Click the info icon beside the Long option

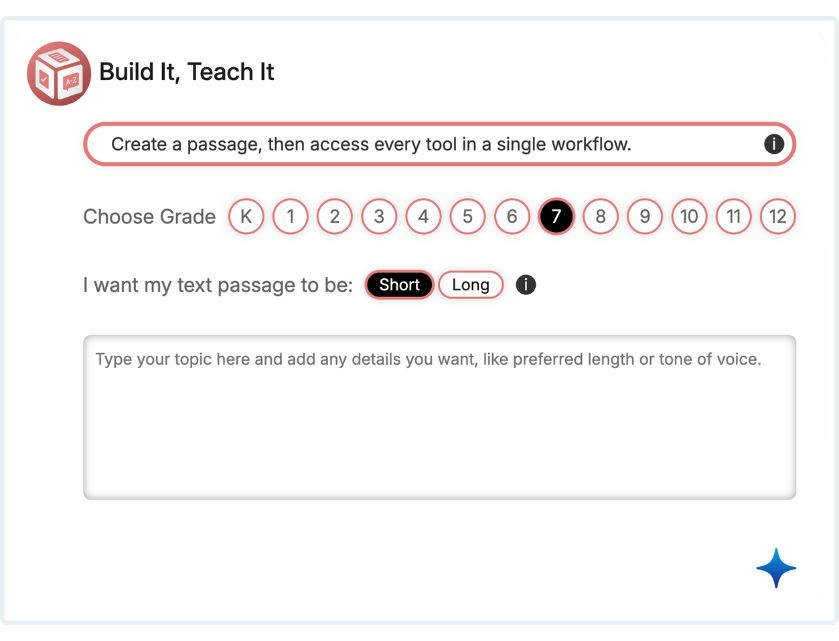(x=526, y=285)
